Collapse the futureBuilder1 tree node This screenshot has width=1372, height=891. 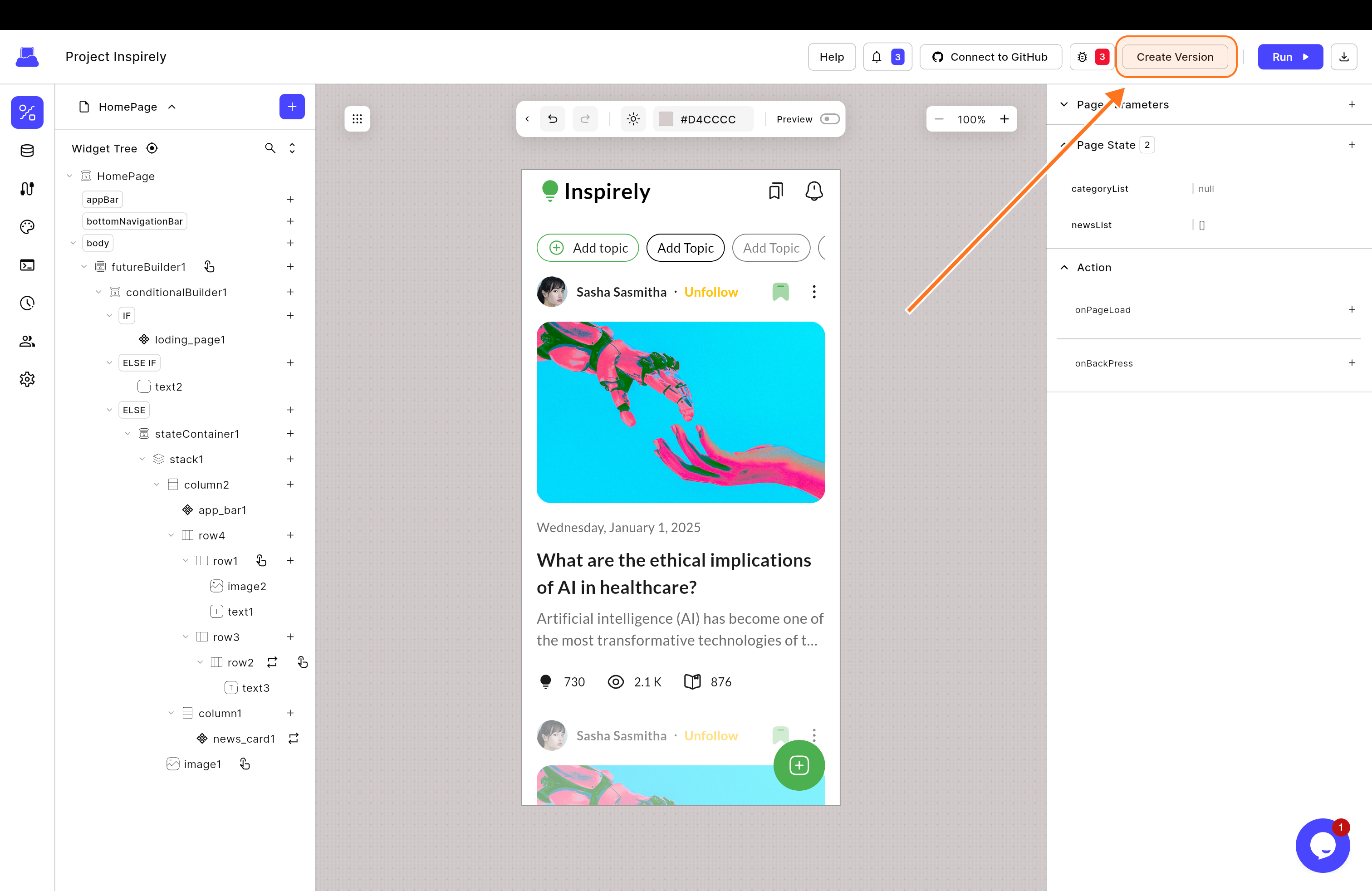tap(84, 267)
